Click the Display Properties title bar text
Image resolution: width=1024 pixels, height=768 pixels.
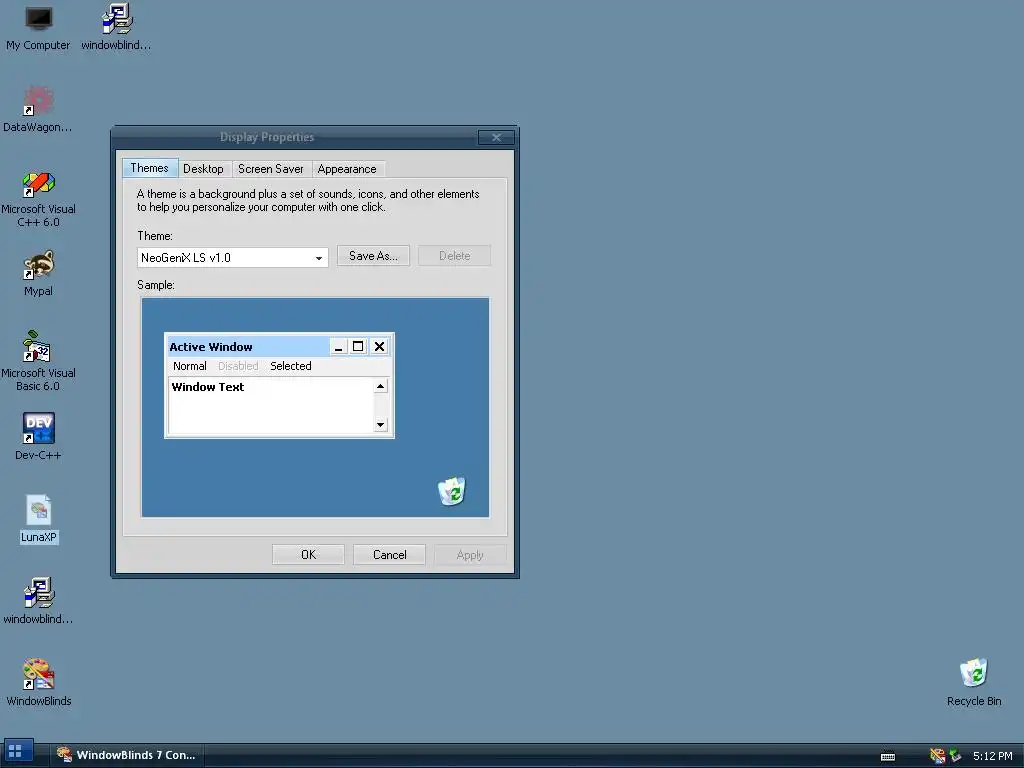267,137
